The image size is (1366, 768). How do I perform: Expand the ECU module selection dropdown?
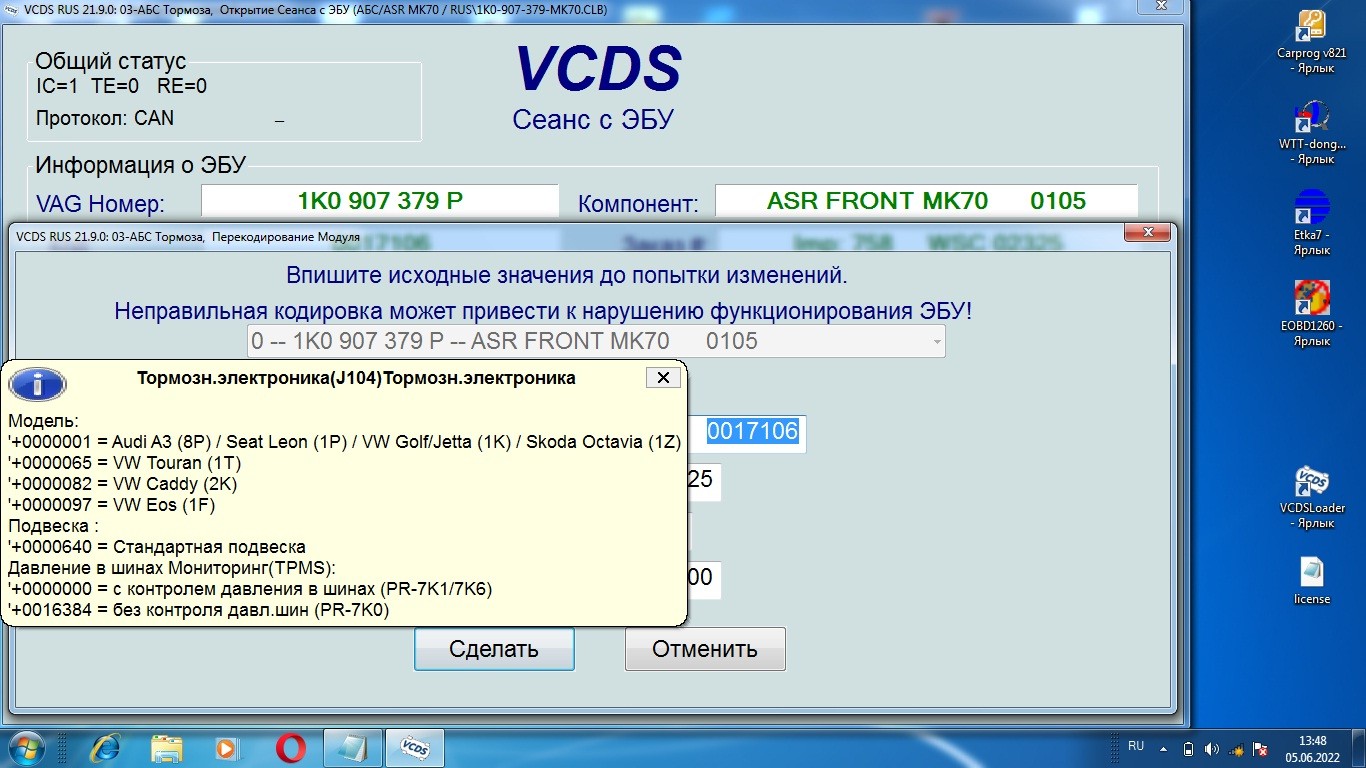coord(936,342)
